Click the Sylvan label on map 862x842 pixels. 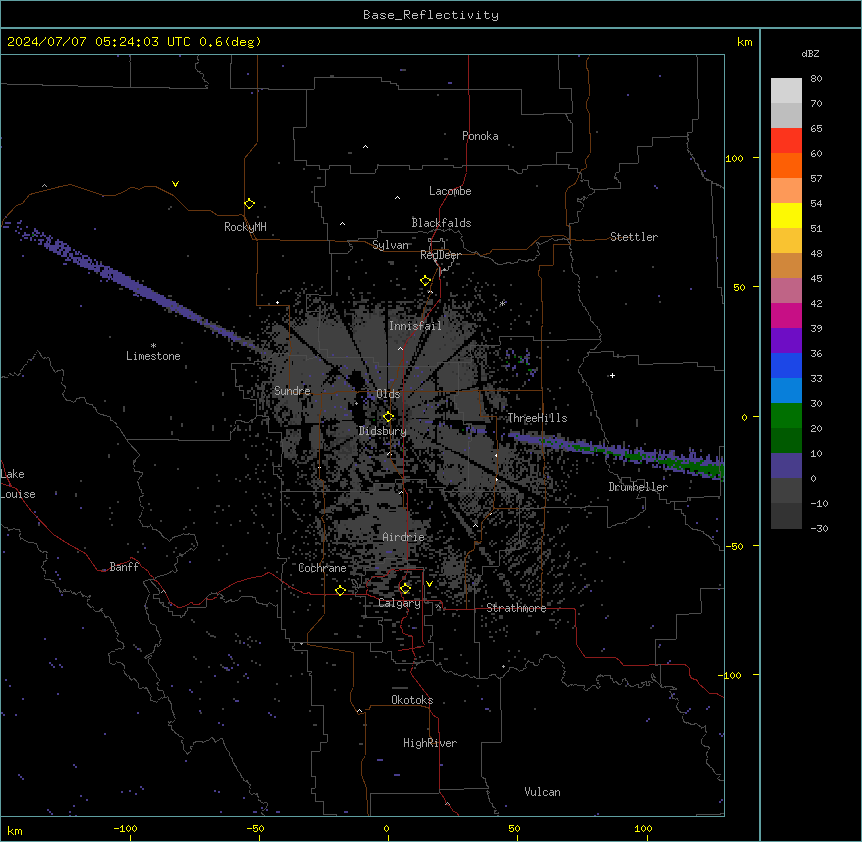tap(391, 245)
